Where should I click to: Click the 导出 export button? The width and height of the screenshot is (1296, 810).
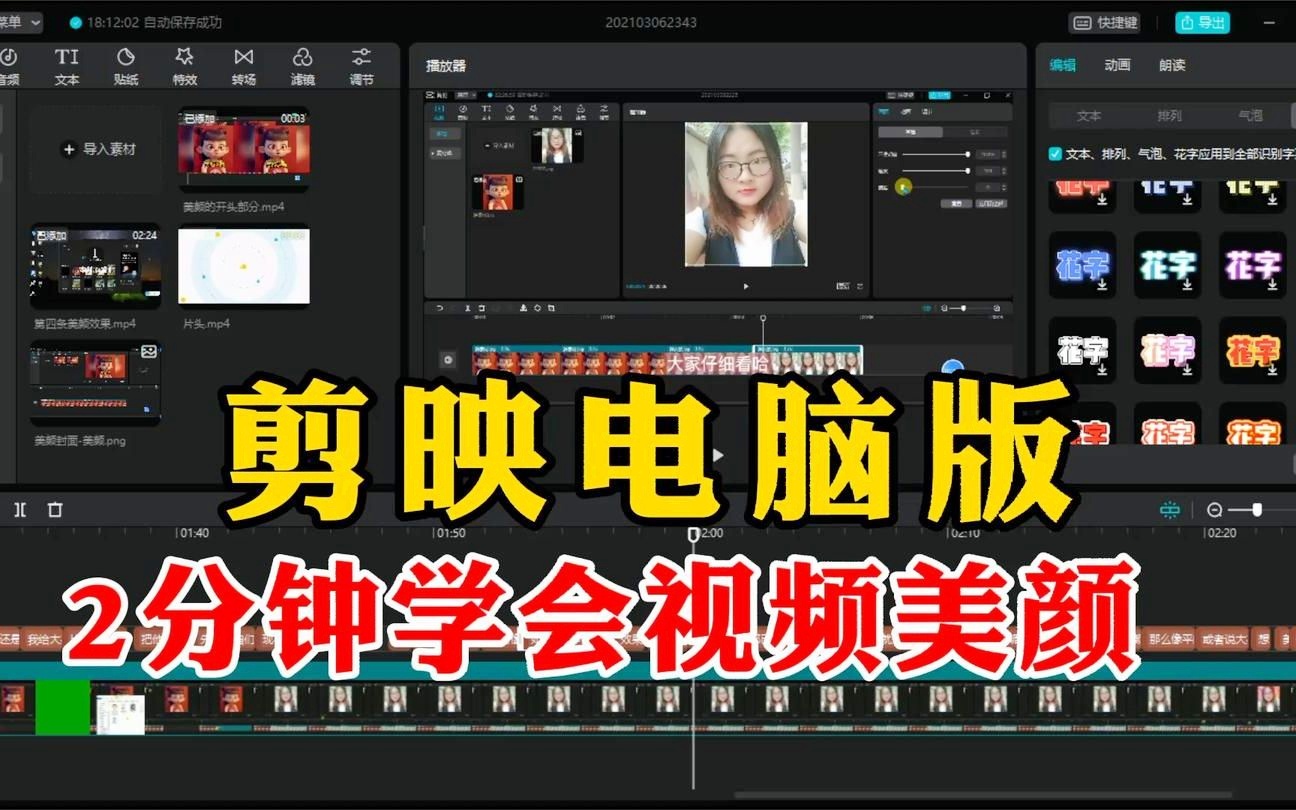point(1203,22)
